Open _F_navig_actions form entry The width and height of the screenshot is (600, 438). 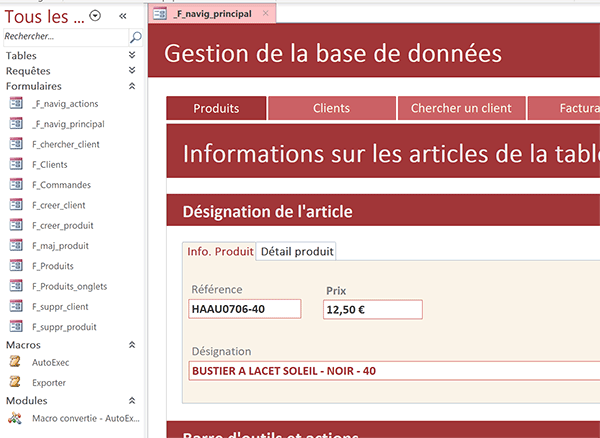[x=65, y=104]
